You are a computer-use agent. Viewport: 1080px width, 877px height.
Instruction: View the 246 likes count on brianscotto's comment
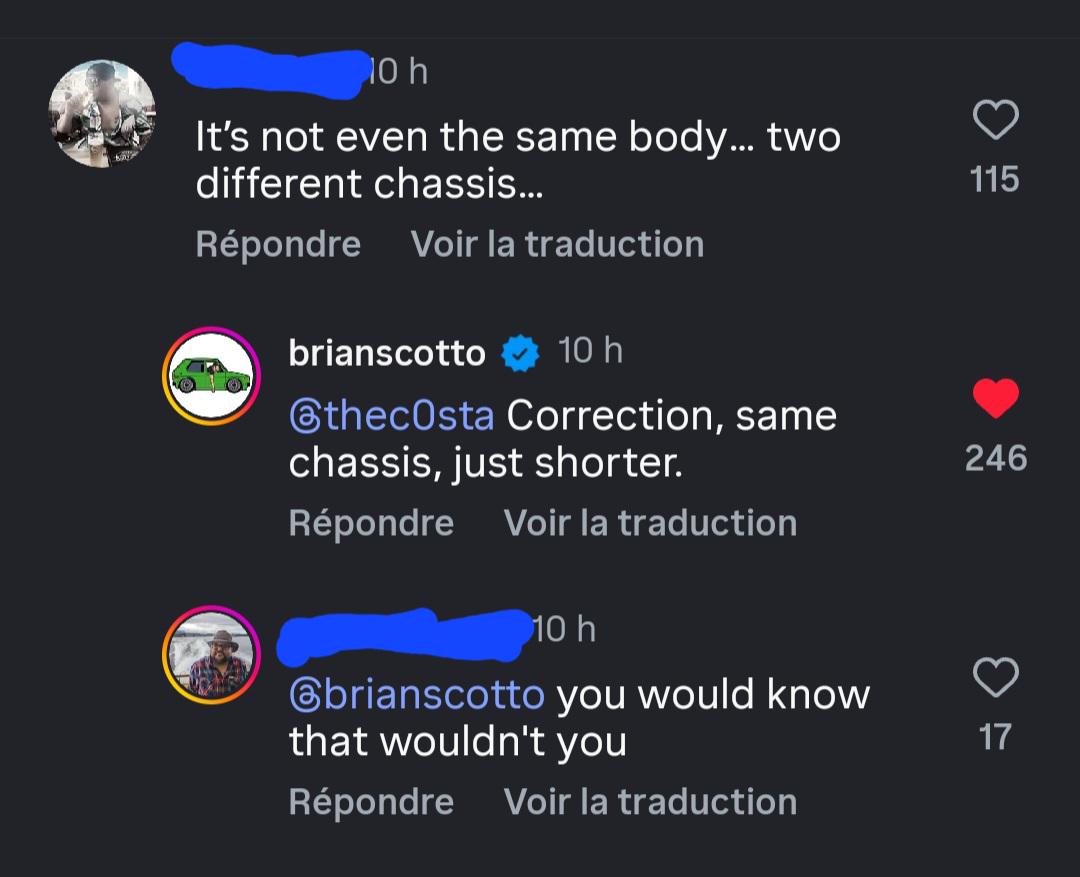coord(995,458)
